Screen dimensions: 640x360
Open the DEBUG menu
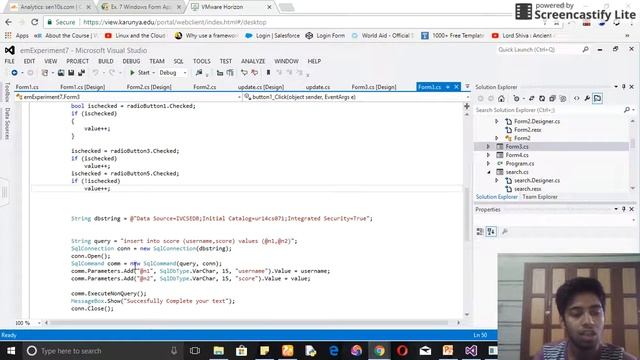point(131,61)
